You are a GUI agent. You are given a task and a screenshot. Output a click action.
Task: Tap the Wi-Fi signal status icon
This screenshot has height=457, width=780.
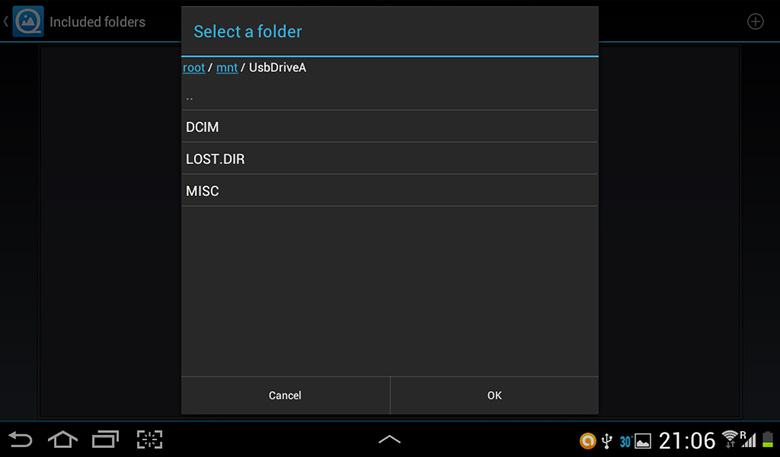(x=730, y=439)
